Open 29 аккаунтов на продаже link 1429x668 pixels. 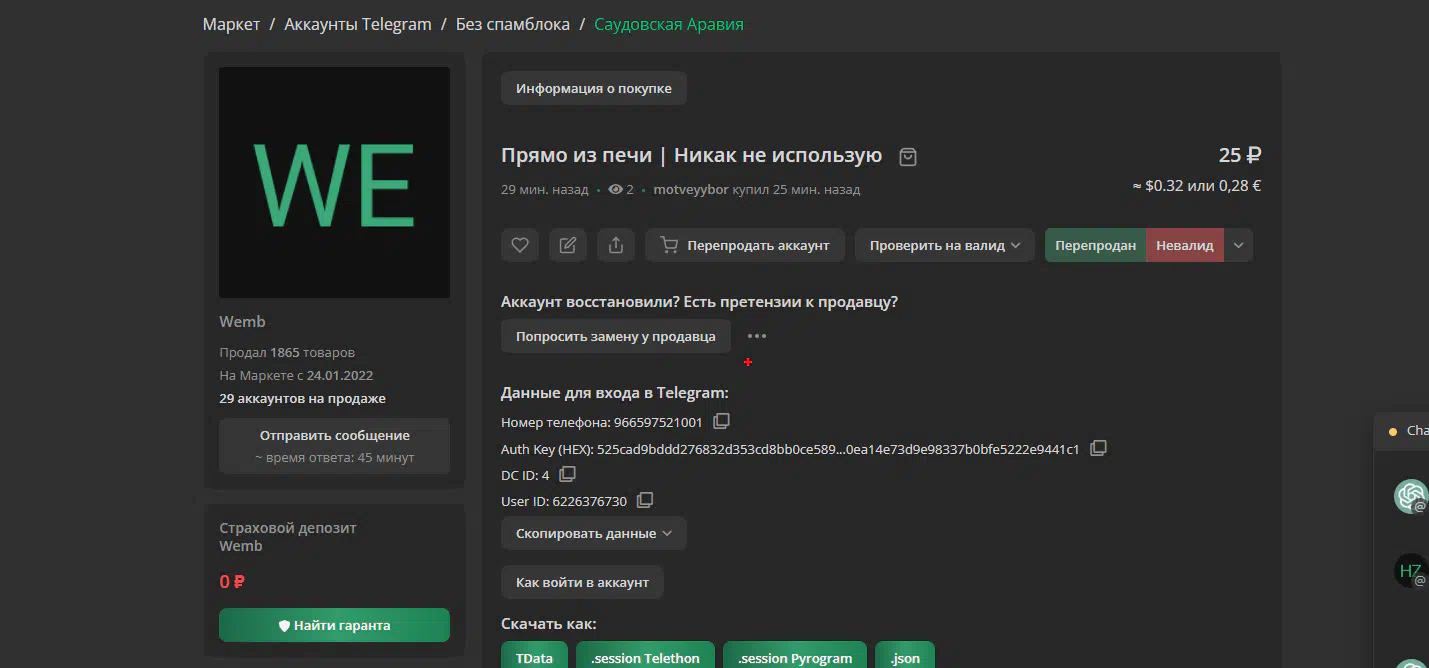(x=302, y=398)
